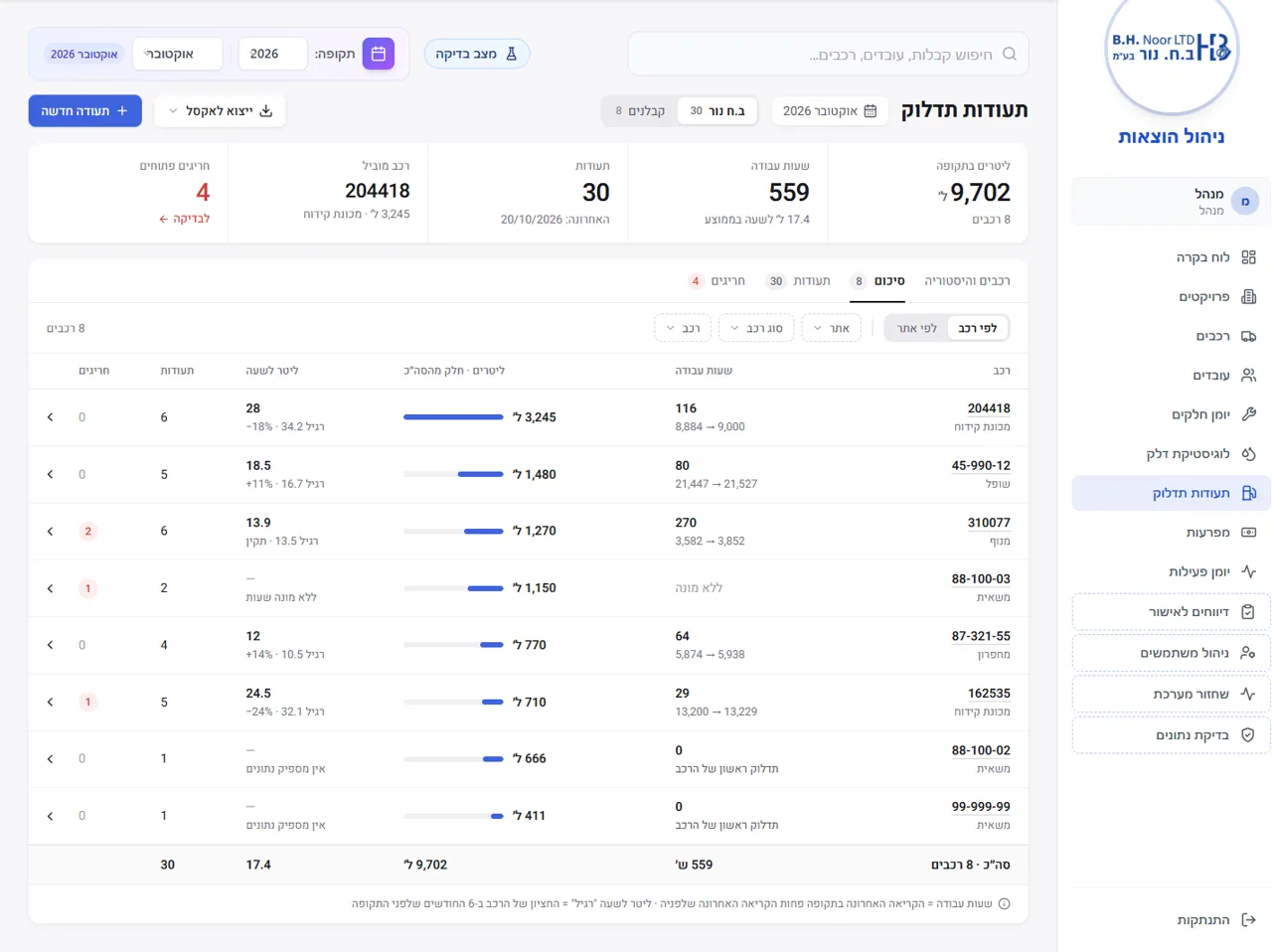
Task: Expand the אתר filter dropdown
Action: 832,328
